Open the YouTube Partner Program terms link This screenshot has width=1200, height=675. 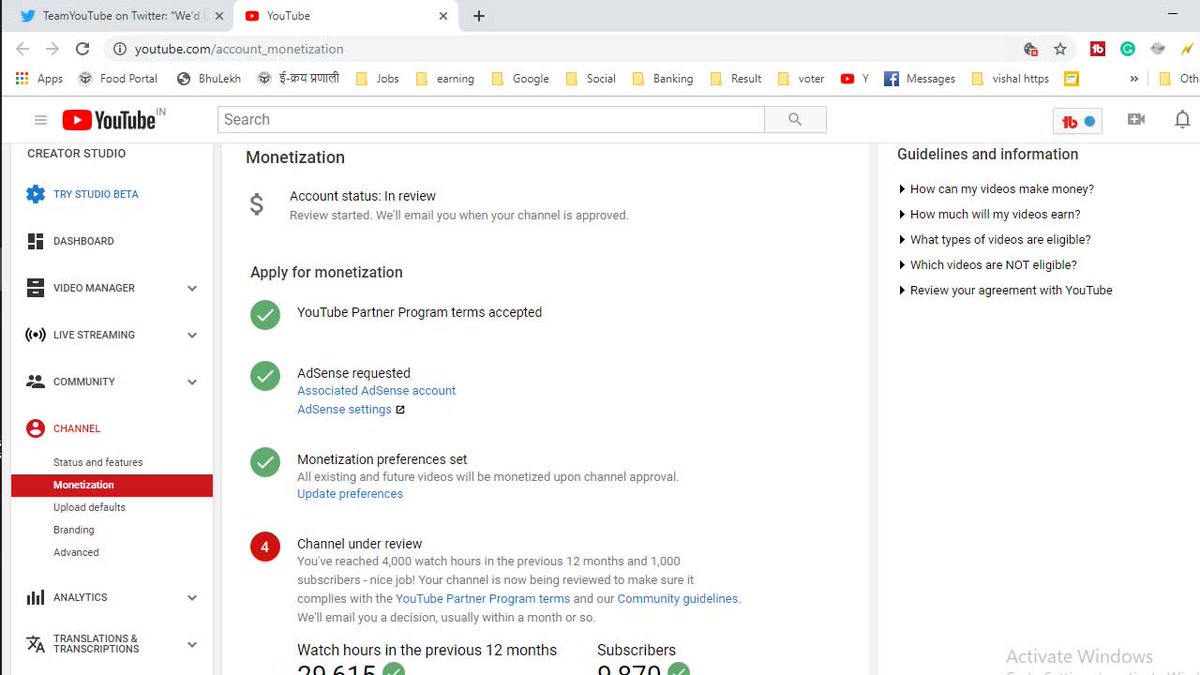tap(482, 599)
